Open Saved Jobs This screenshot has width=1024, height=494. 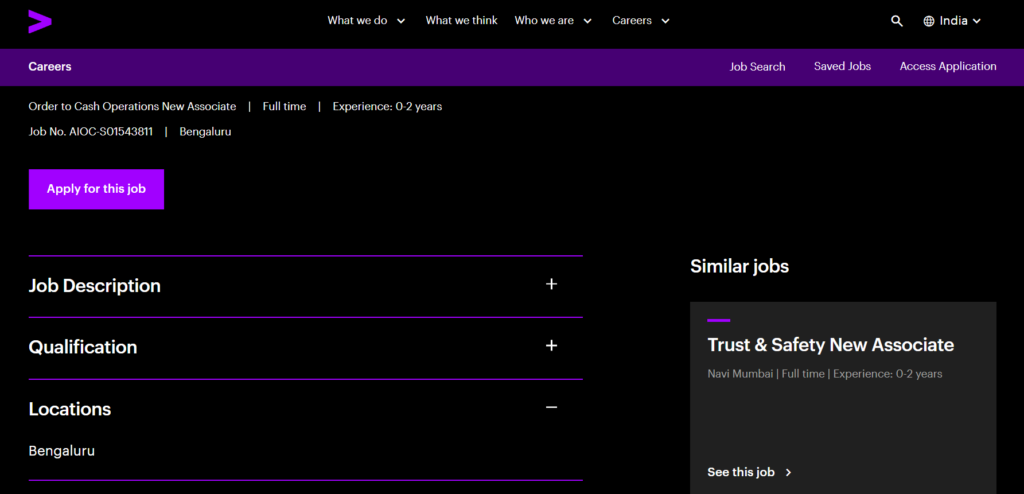pyautogui.click(x=842, y=67)
